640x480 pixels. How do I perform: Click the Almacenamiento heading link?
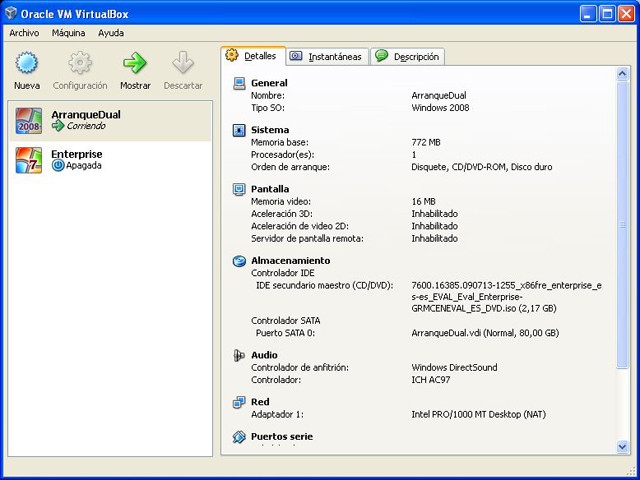pyautogui.click(x=290, y=261)
